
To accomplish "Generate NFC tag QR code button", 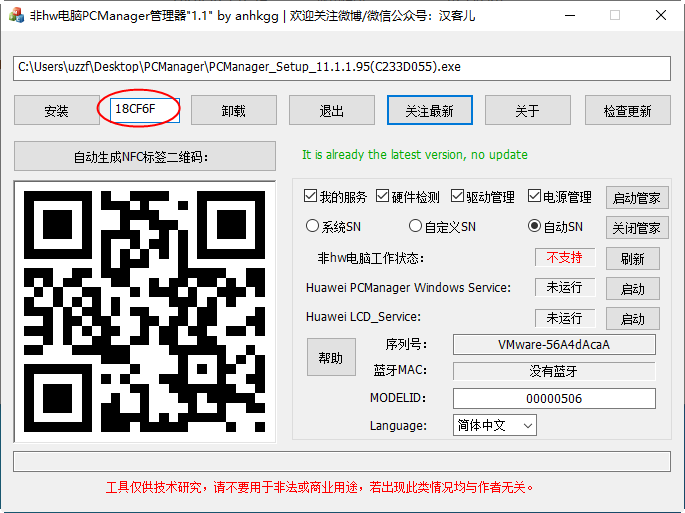I will tap(145, 156).
